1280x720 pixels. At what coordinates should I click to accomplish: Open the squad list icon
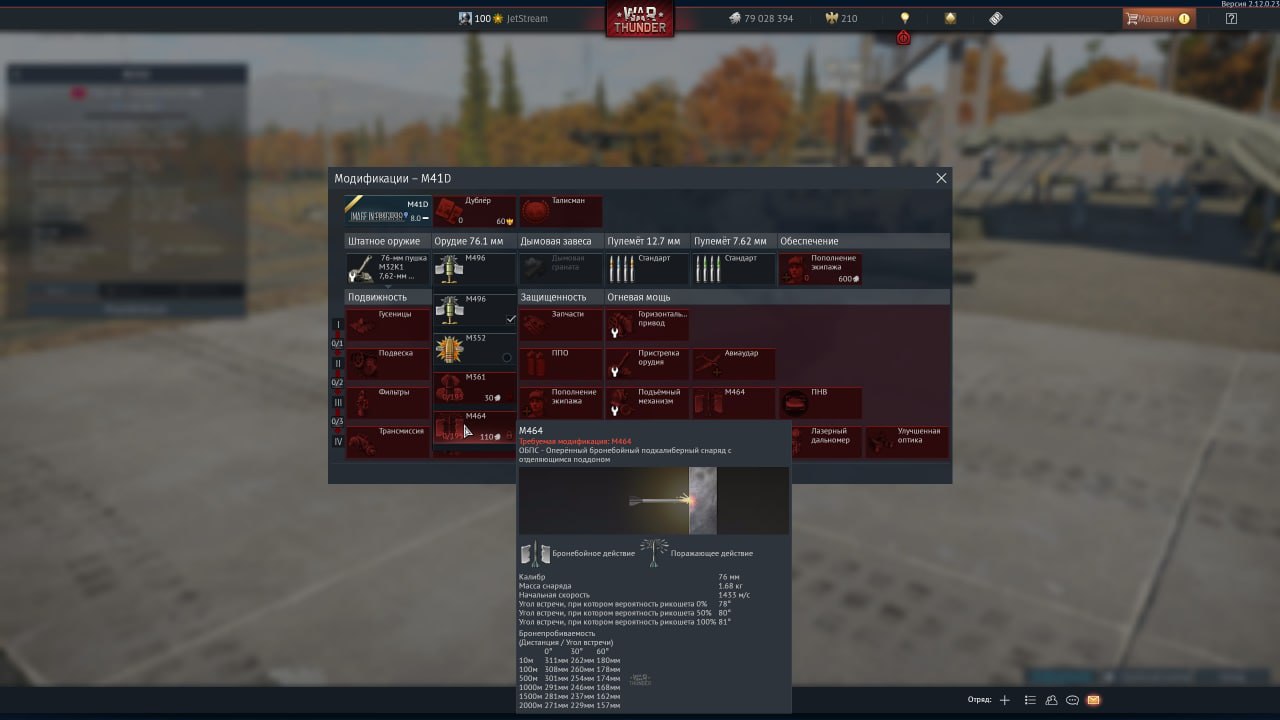(x=1030, y=700)
